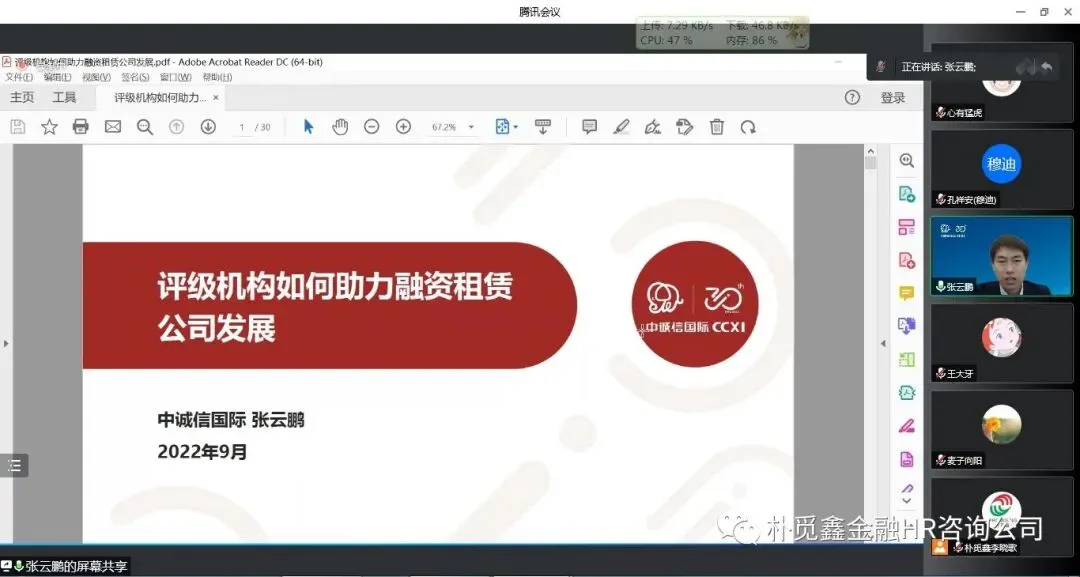Viewport: 1080px width, 577px height.
Task: Go to previous page with up arrow icon
Action: (176, 127)
